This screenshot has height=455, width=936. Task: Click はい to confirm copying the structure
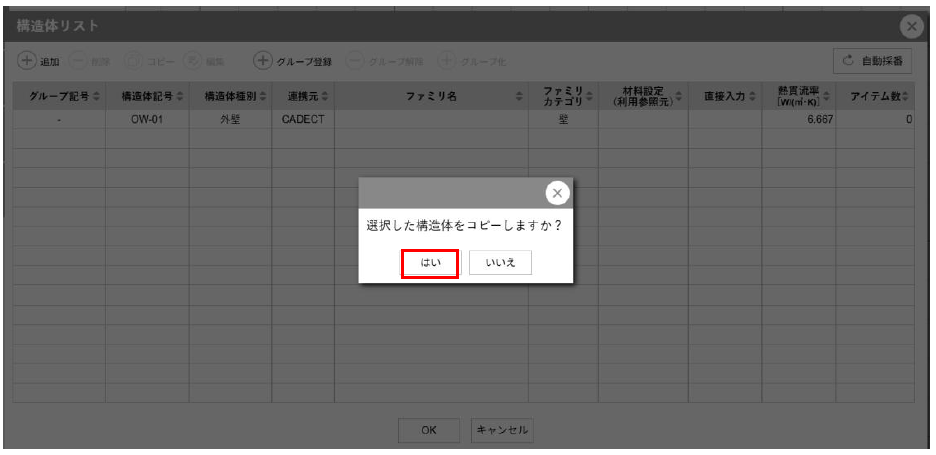tap(430, 263)
